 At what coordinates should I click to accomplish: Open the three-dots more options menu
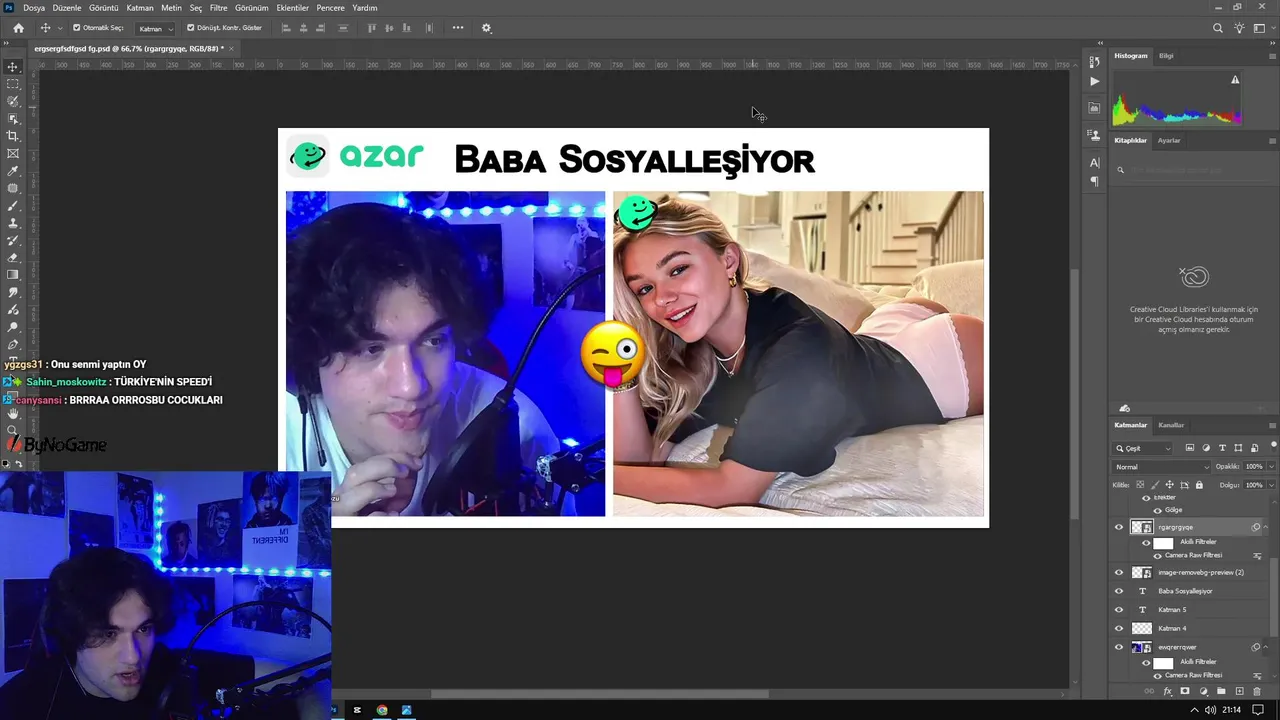click(458, 28)
